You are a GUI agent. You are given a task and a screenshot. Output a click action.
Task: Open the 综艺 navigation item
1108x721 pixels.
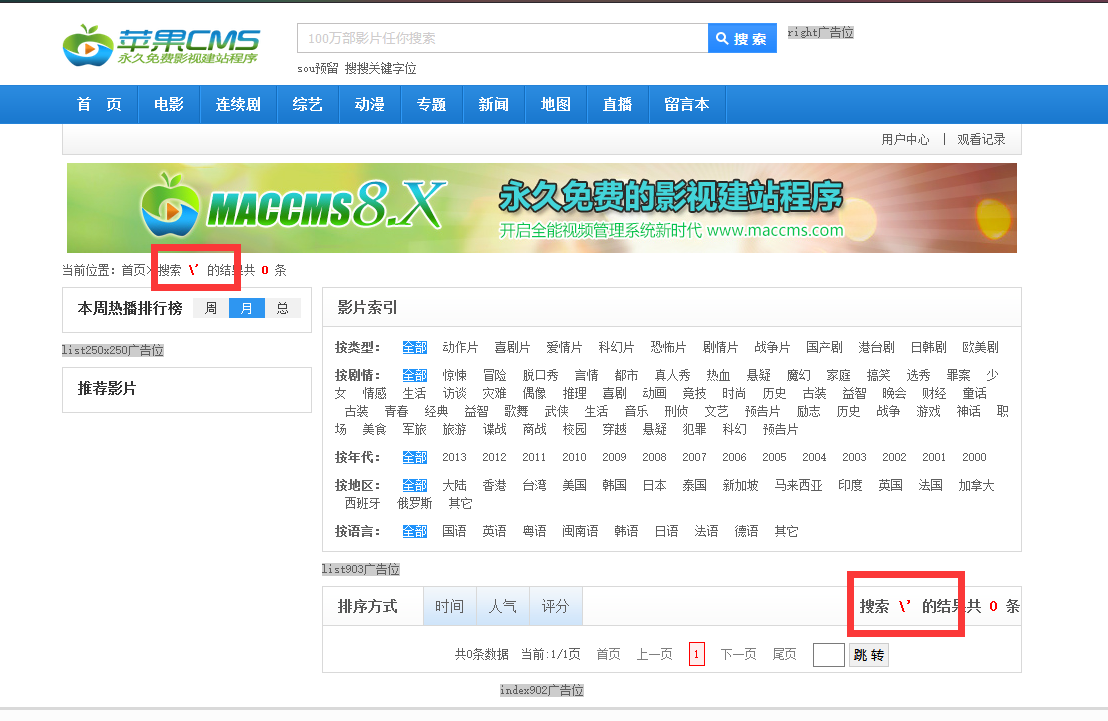pos(307,105)
